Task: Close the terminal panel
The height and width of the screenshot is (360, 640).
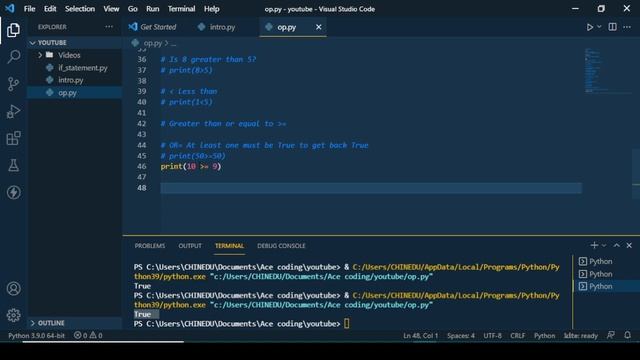Action: pyautogui.click(x=629, y=245)
